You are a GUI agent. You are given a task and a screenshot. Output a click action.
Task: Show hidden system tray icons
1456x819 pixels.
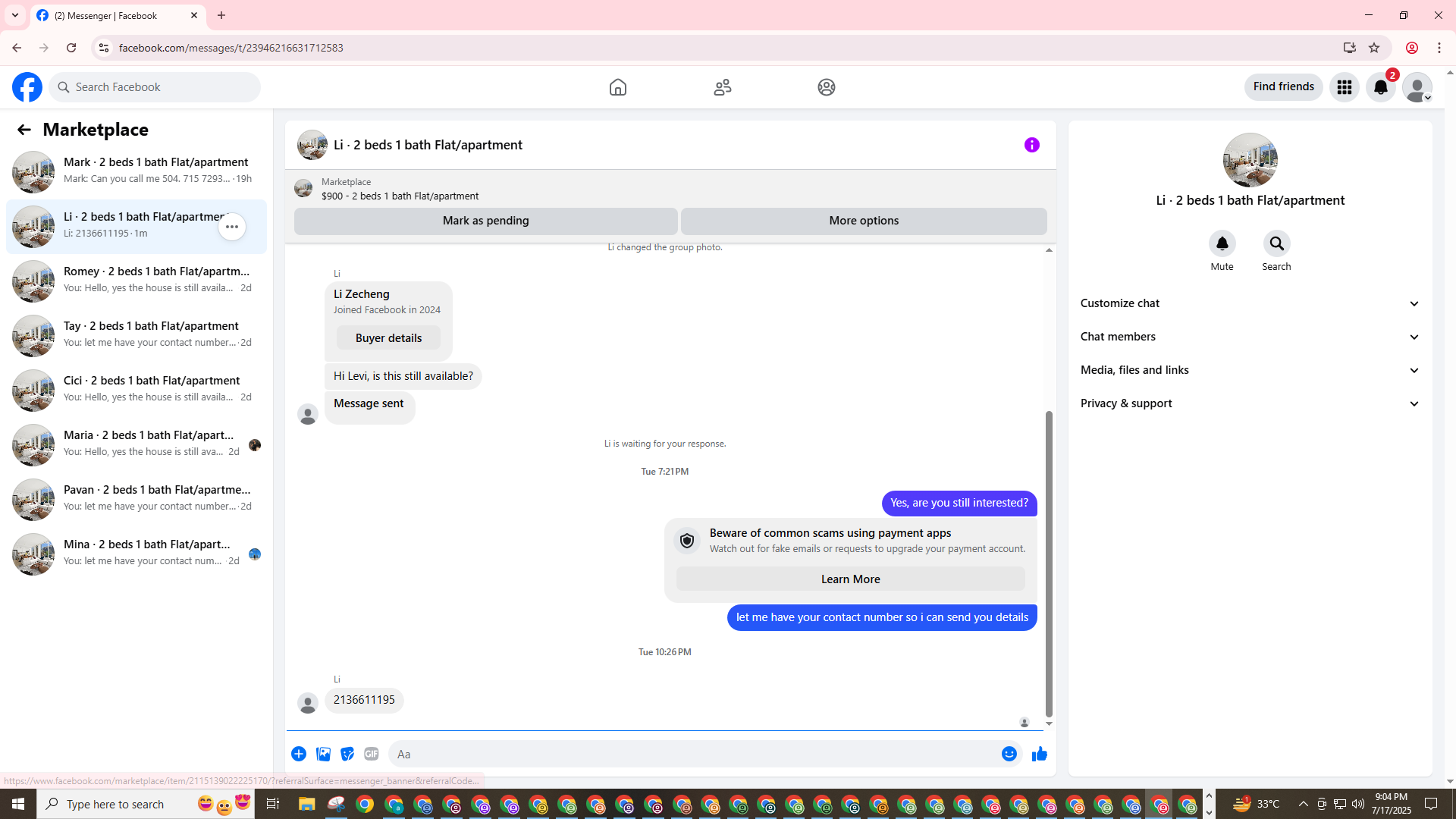1304,804
